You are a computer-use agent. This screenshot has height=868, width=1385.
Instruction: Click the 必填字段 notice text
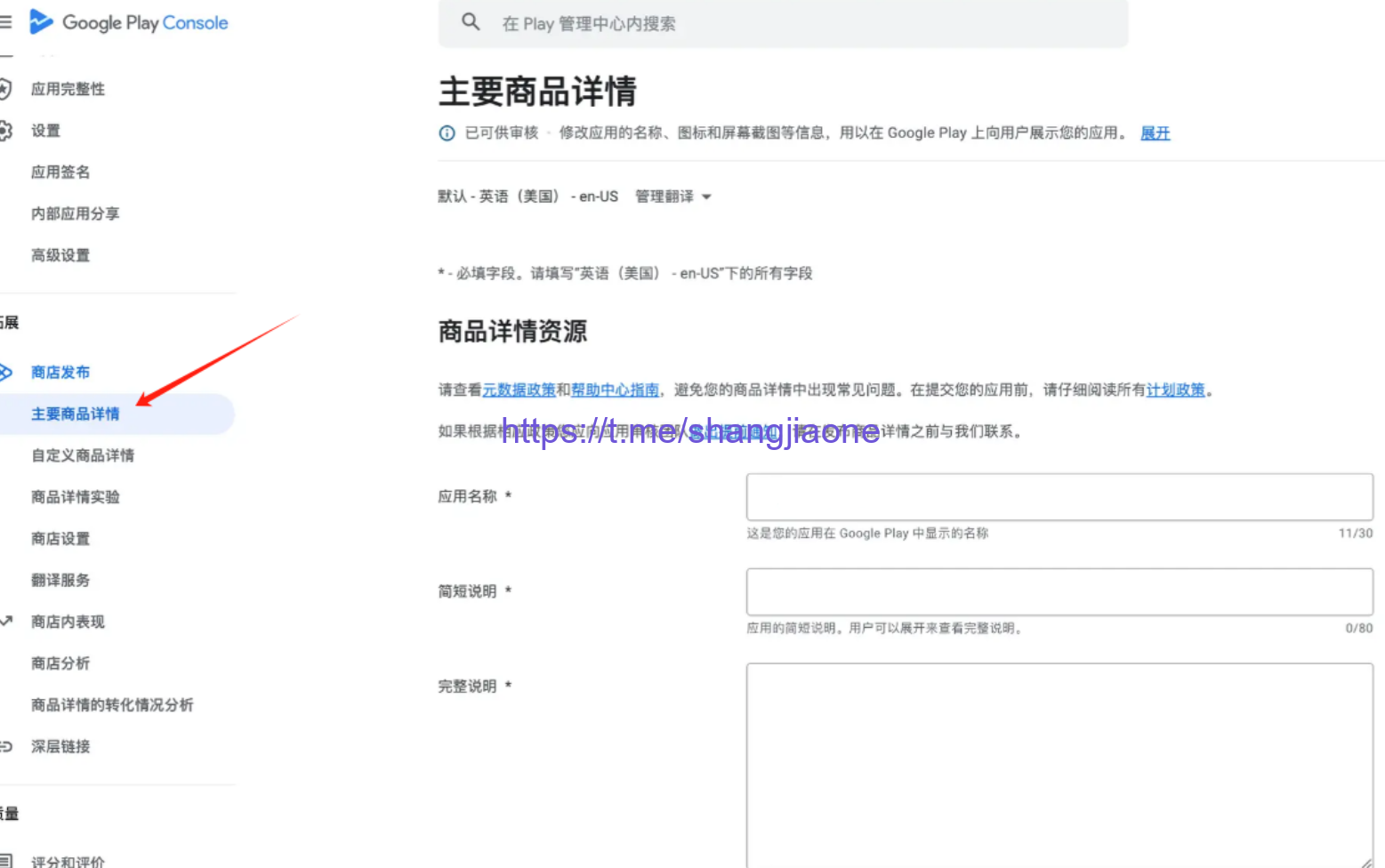tap(624, 273)
